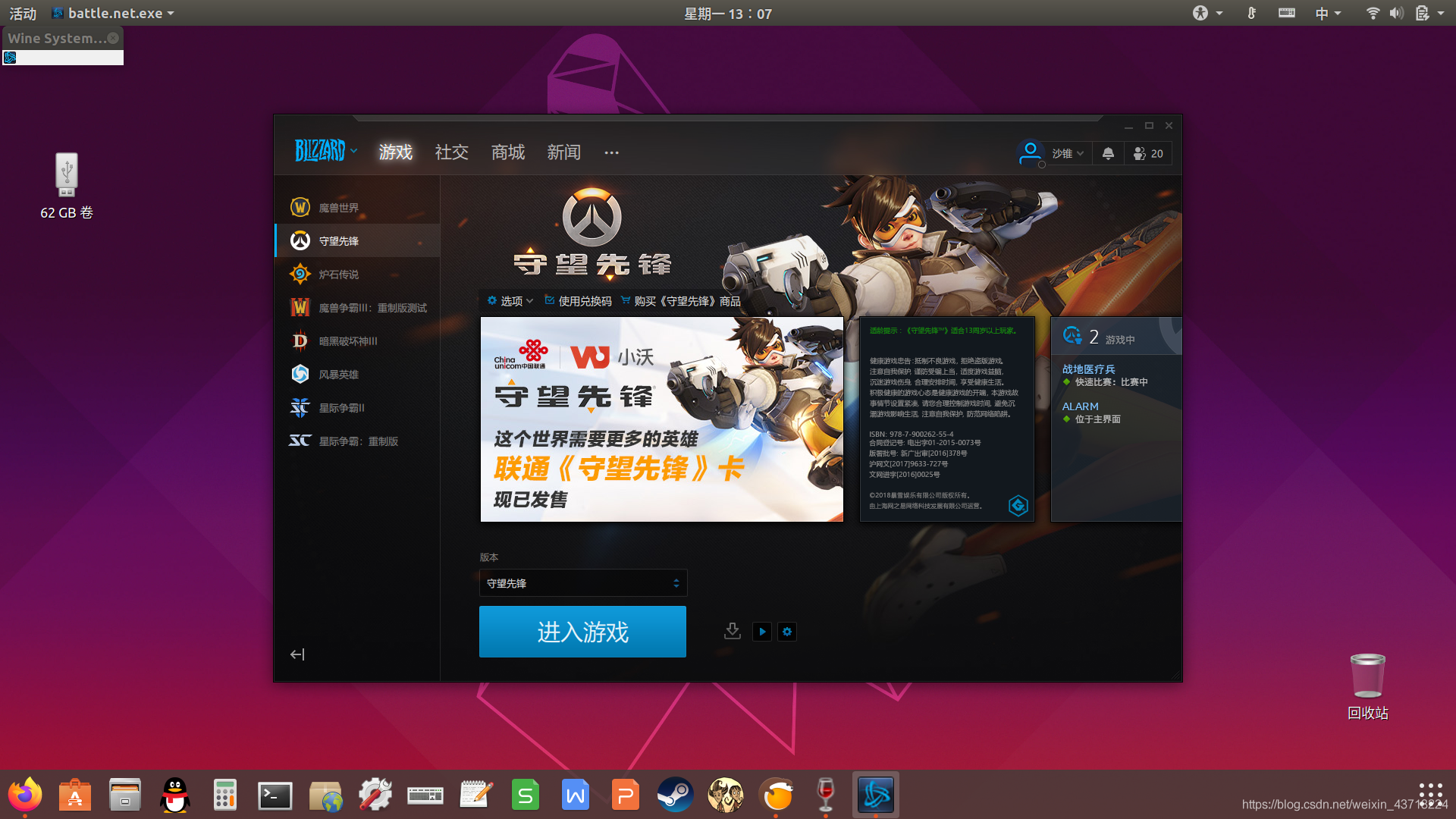The image size is (1456, 819).
Task: Launch Steam from the dock
Action: coord(676,795)
